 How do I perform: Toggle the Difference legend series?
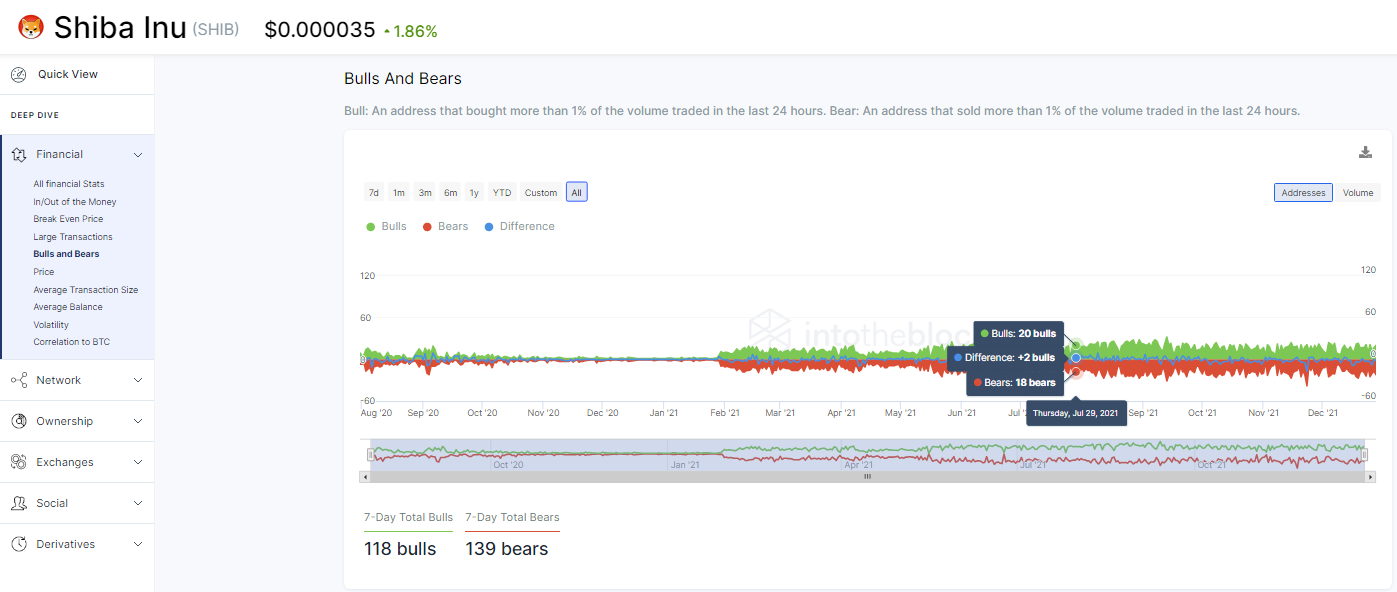point(519,226)
